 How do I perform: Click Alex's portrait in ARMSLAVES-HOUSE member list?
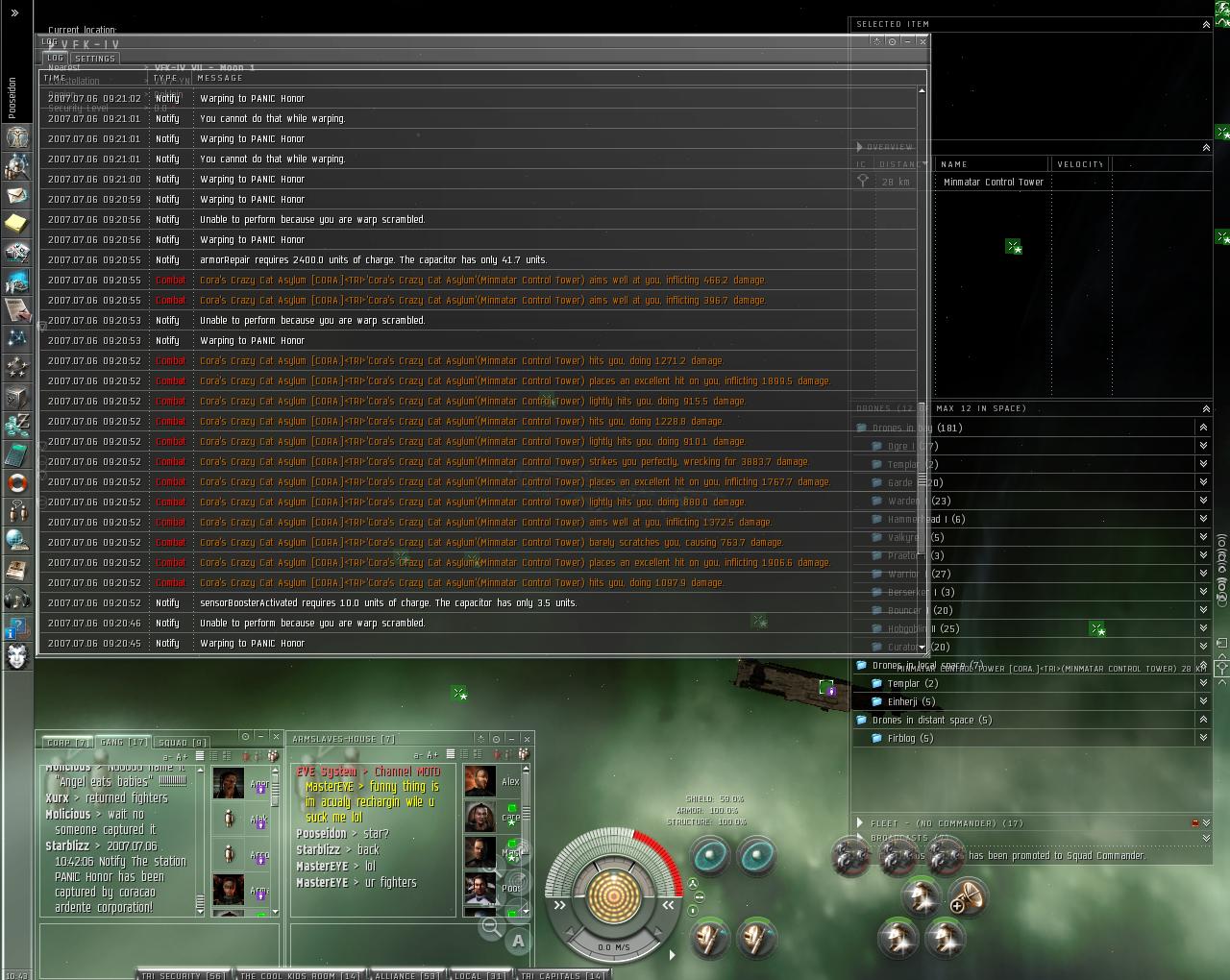click(480, 781)
